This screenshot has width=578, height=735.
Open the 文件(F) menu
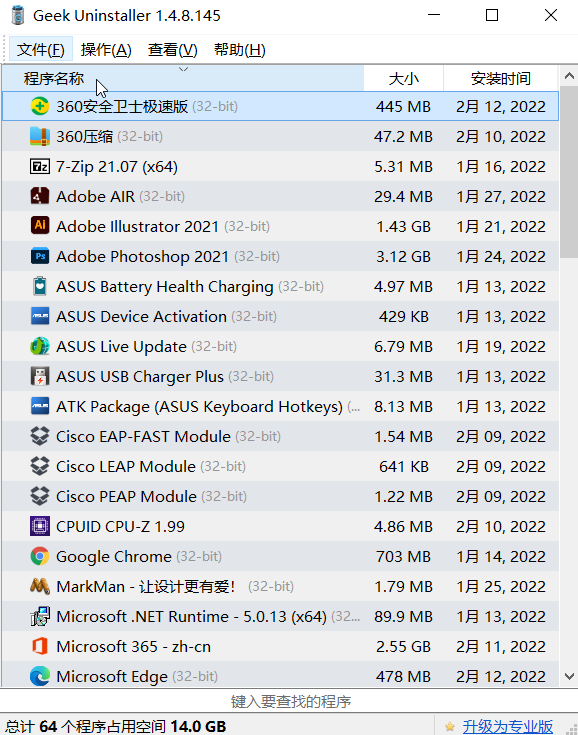[41, 49]
